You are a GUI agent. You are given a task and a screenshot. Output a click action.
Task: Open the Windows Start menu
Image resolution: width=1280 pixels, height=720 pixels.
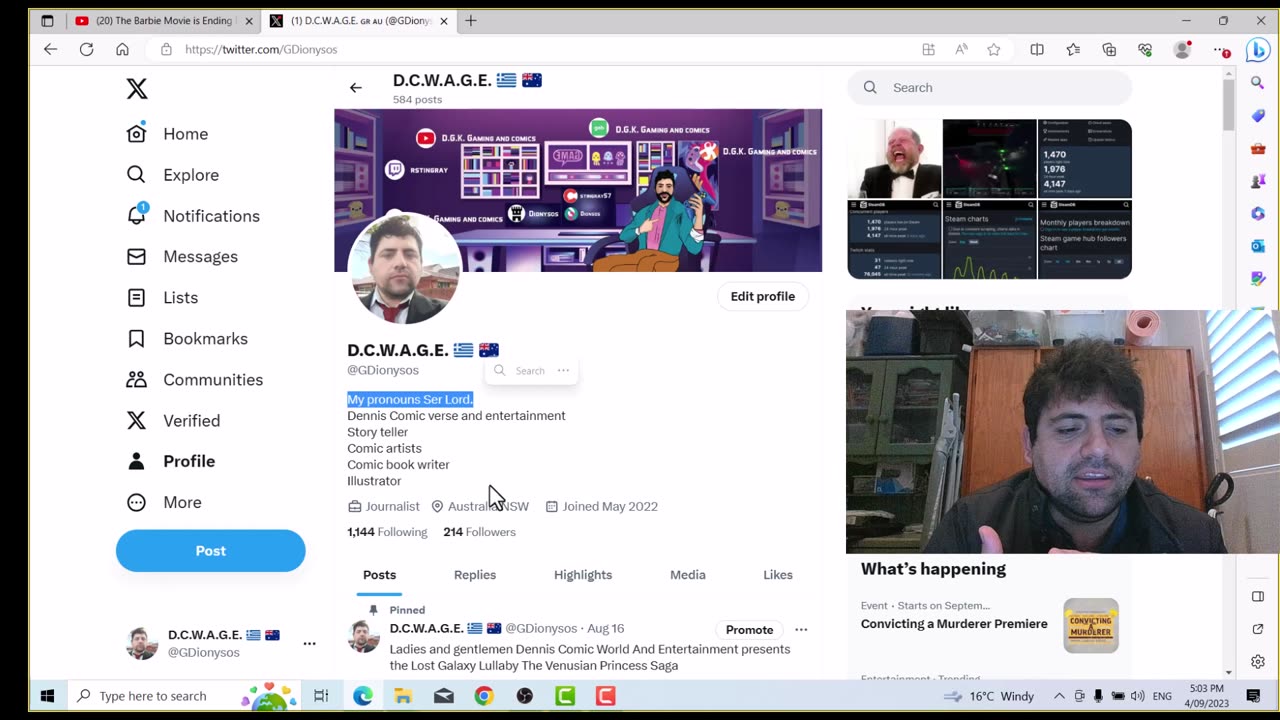(x=47, y=696)
